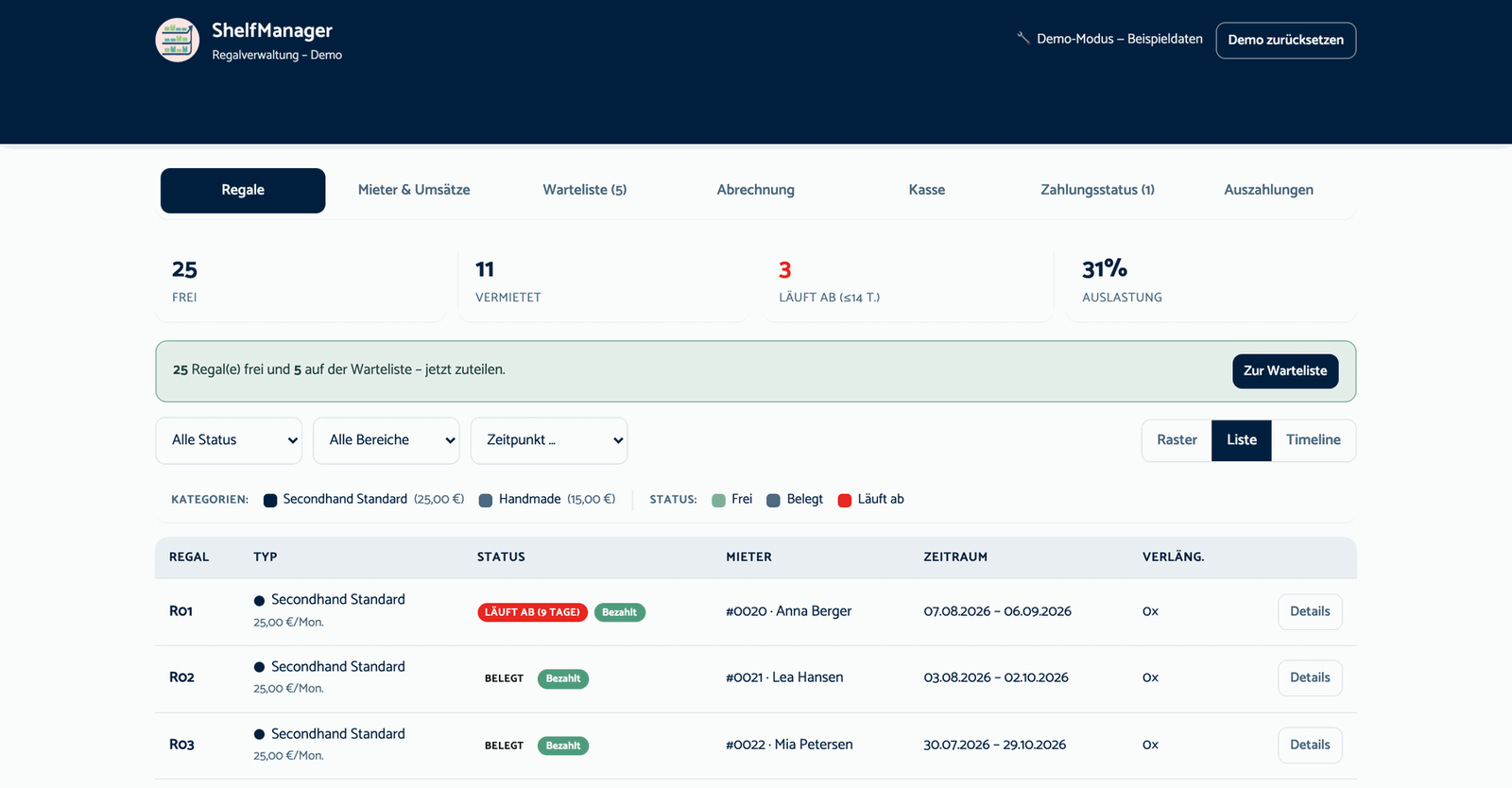Open the Abrechnung tab
The image size is (1512, 788).
tap(756, 190)
